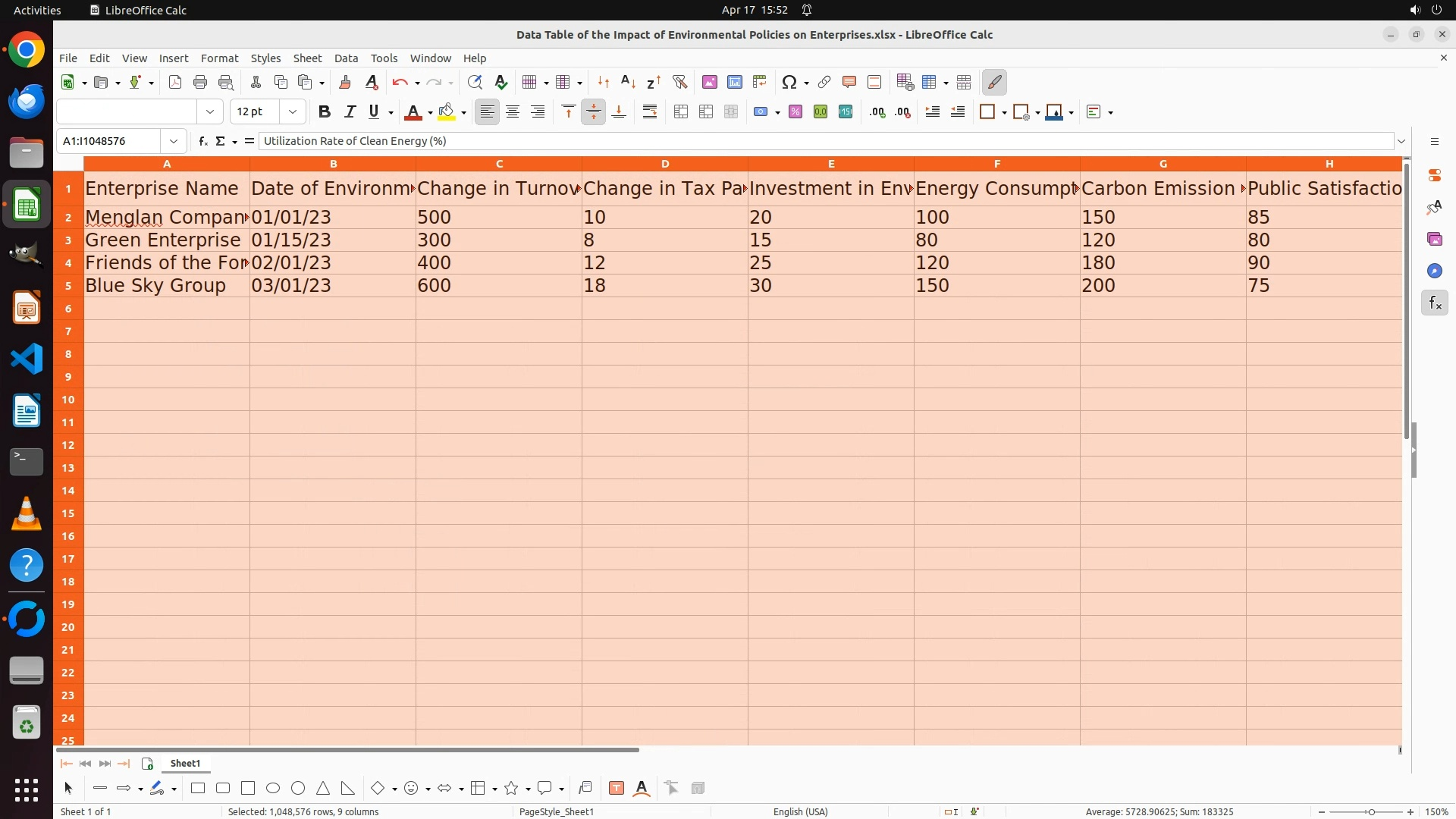Click the Clone Formatting paintbrush icon

pyautogui.click(x=345, y=82)
